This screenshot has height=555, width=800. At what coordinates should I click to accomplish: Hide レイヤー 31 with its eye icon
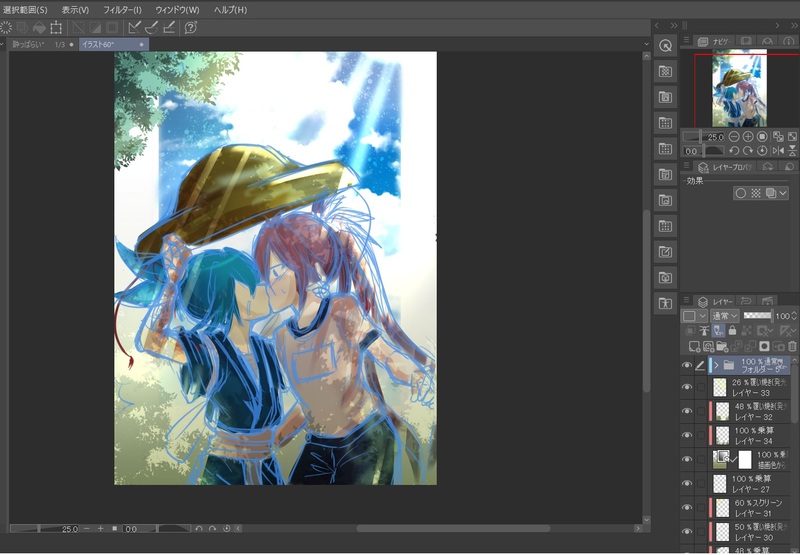tap(687, 508)
